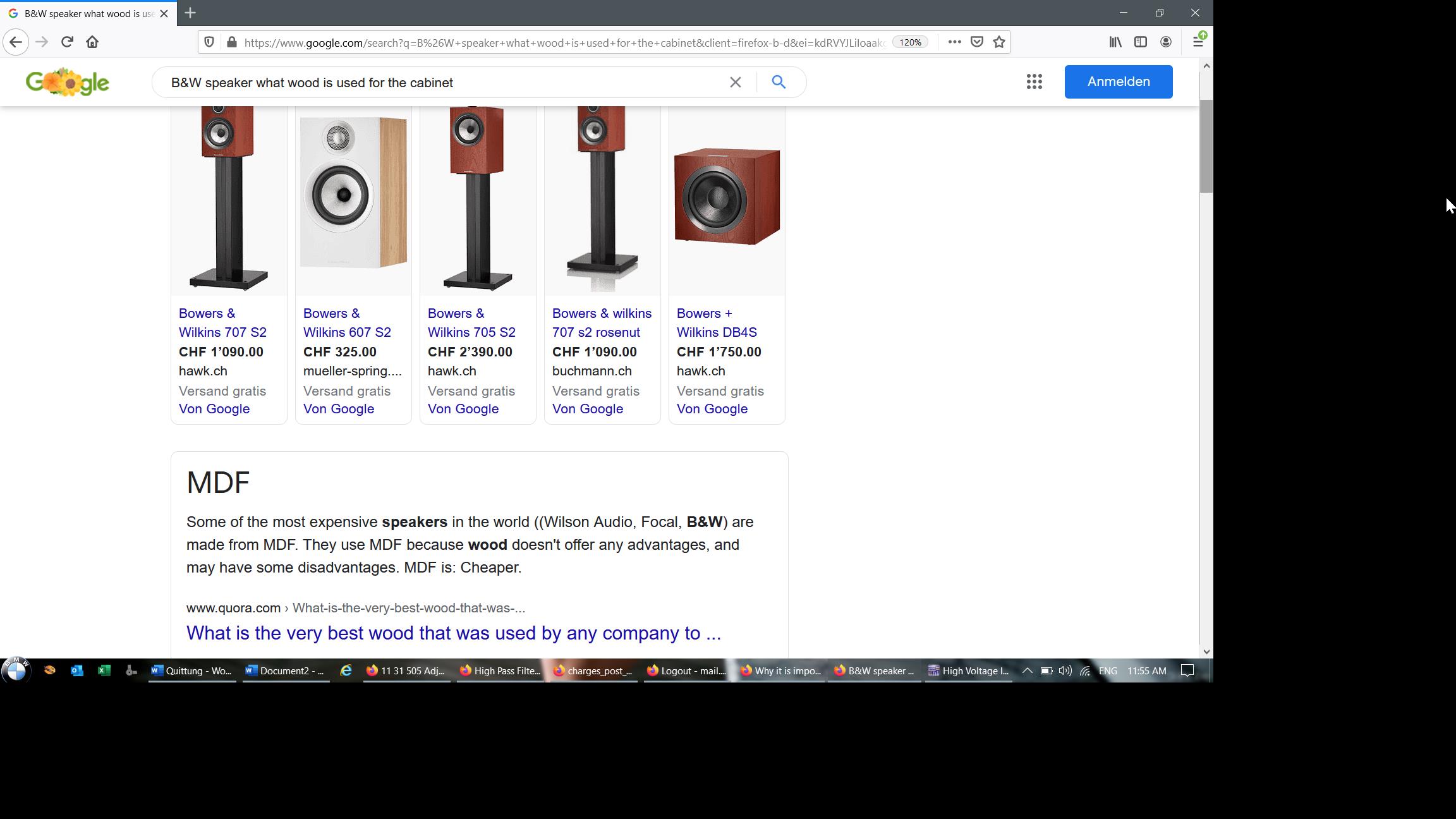Open a new browser tab

[190, 13]
